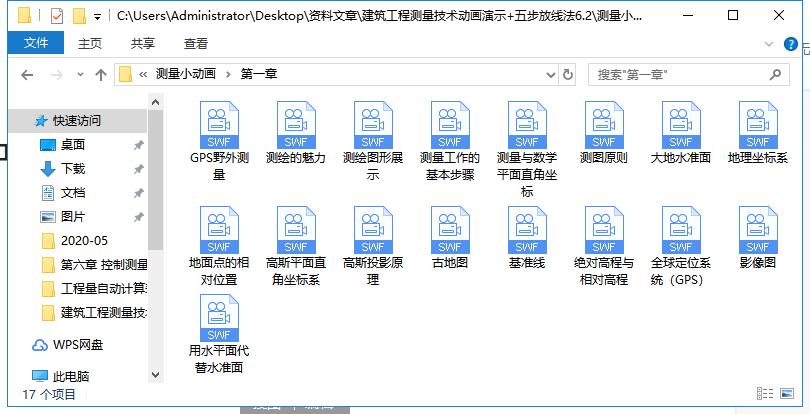The height and width of the screenshot is (414, 810).
Task: Select the 全球定位系统（GPS）file icon
Action: (681, 230)
